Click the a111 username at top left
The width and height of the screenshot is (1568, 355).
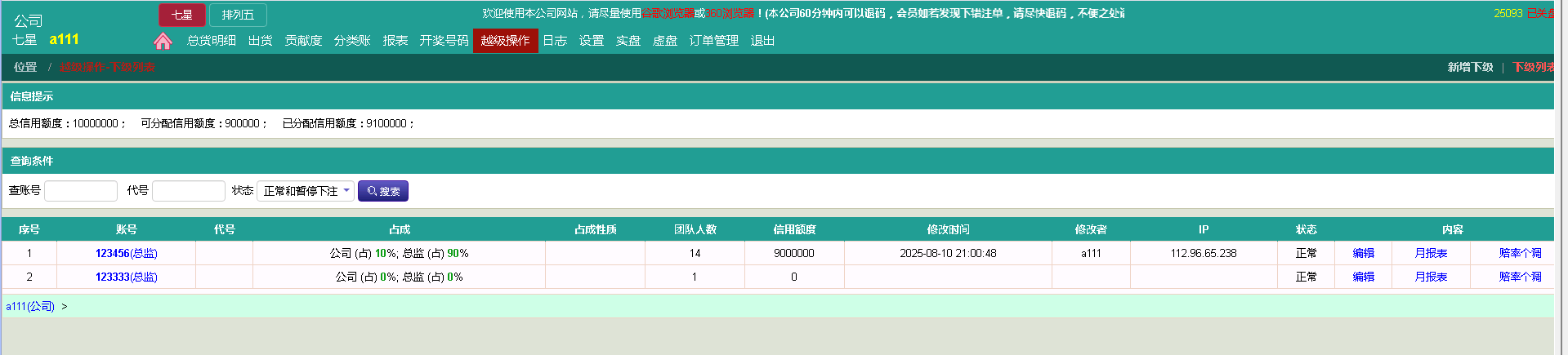pyautogui.click(x=64, y=39)
